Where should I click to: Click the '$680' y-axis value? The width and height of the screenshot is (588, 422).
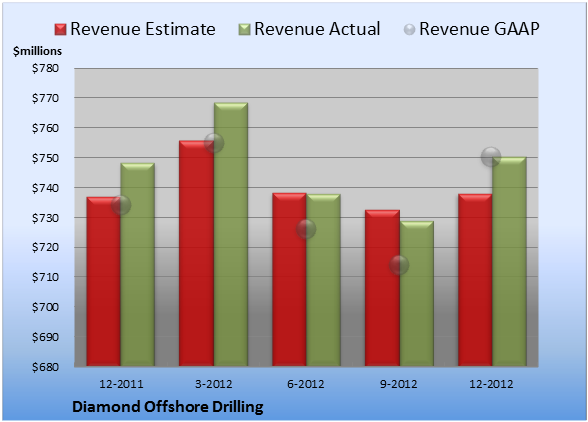point(45,367)
